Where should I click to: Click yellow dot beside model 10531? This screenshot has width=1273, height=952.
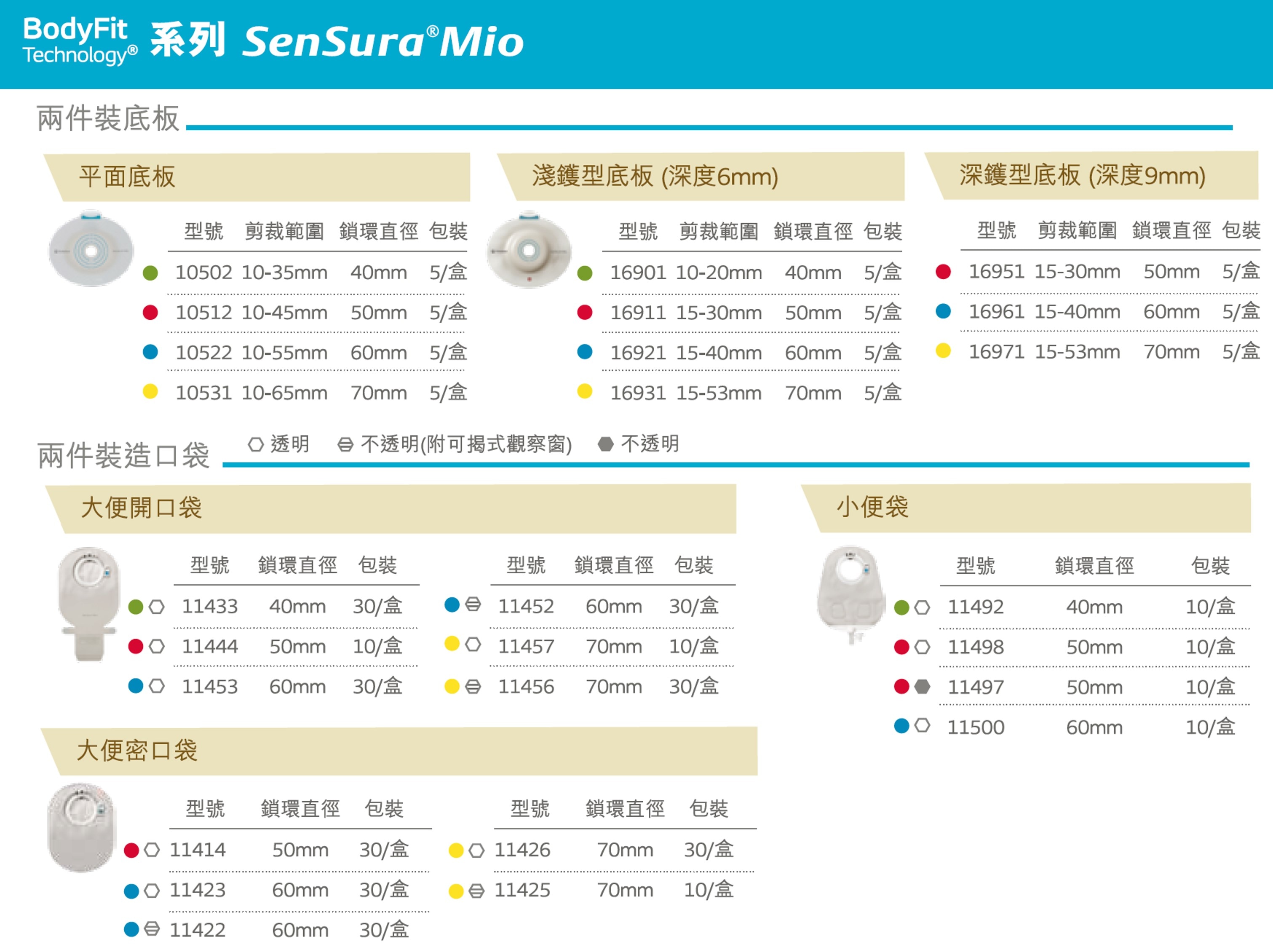pos(150,392)
